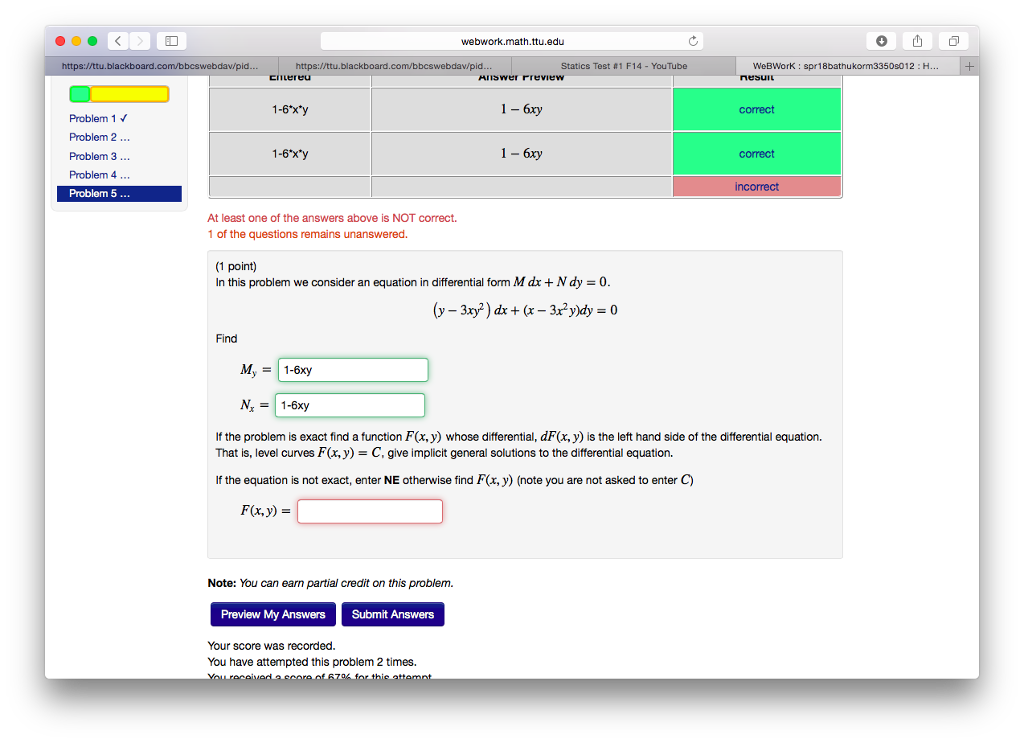Image resolution: width=1024 pixels, height=743 pixels.
Task: Mark Problem 2 by clicking its entry
Action: point(98,137)
